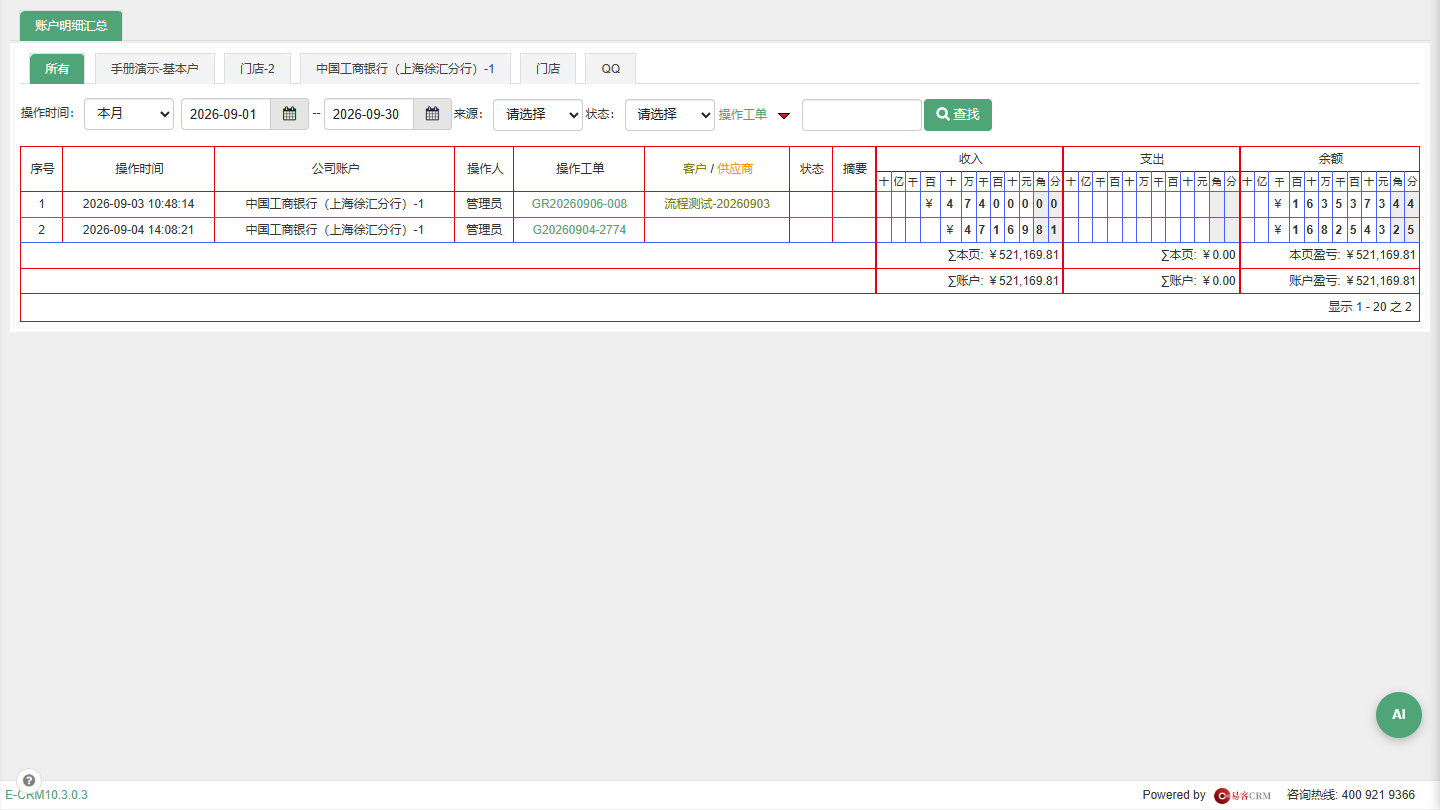Expand the 状态 请选择 dropdown

[670, 114]
